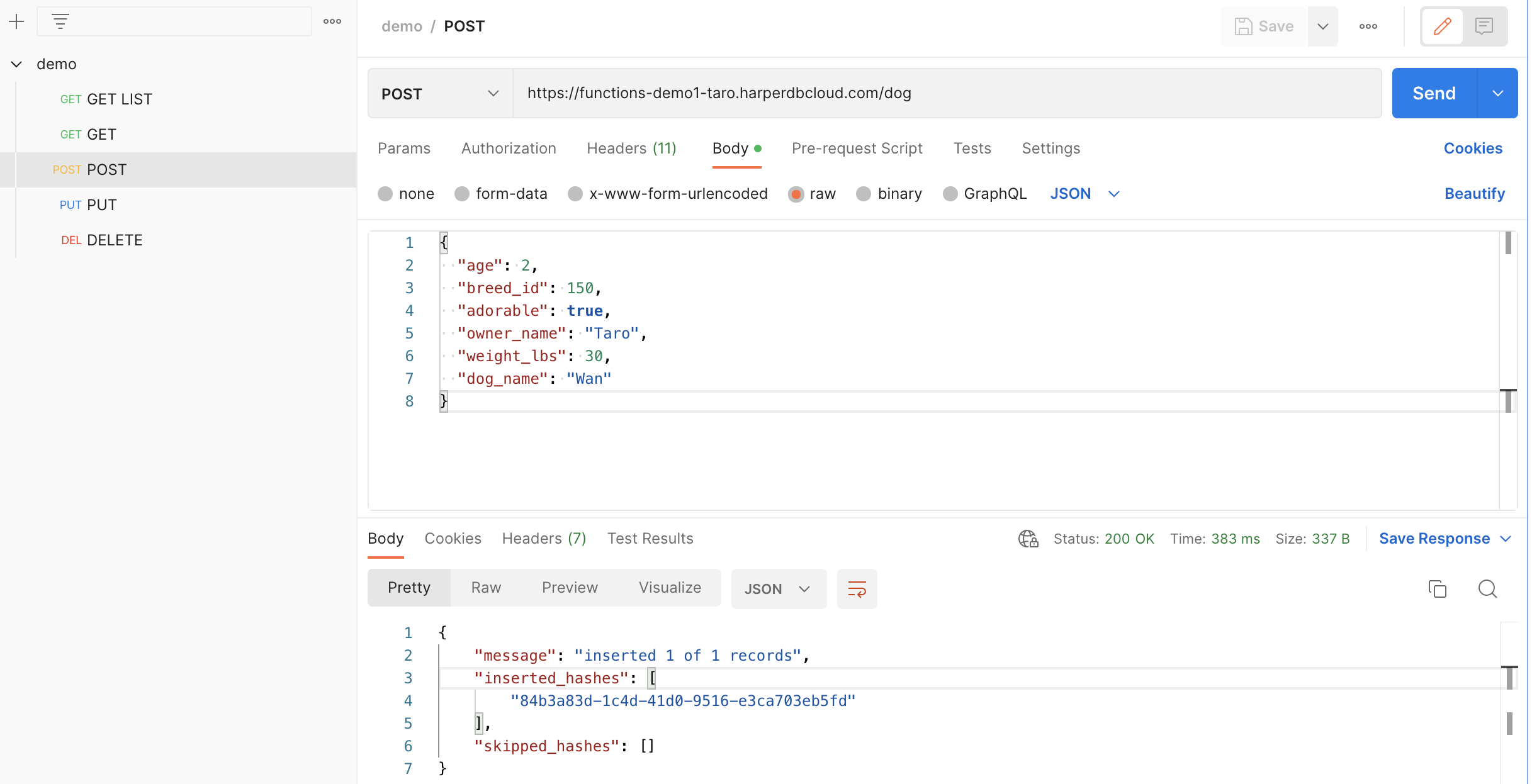Open the comments icon at top right
This screenshot has height=784, width=1532.
(1484, 26)
